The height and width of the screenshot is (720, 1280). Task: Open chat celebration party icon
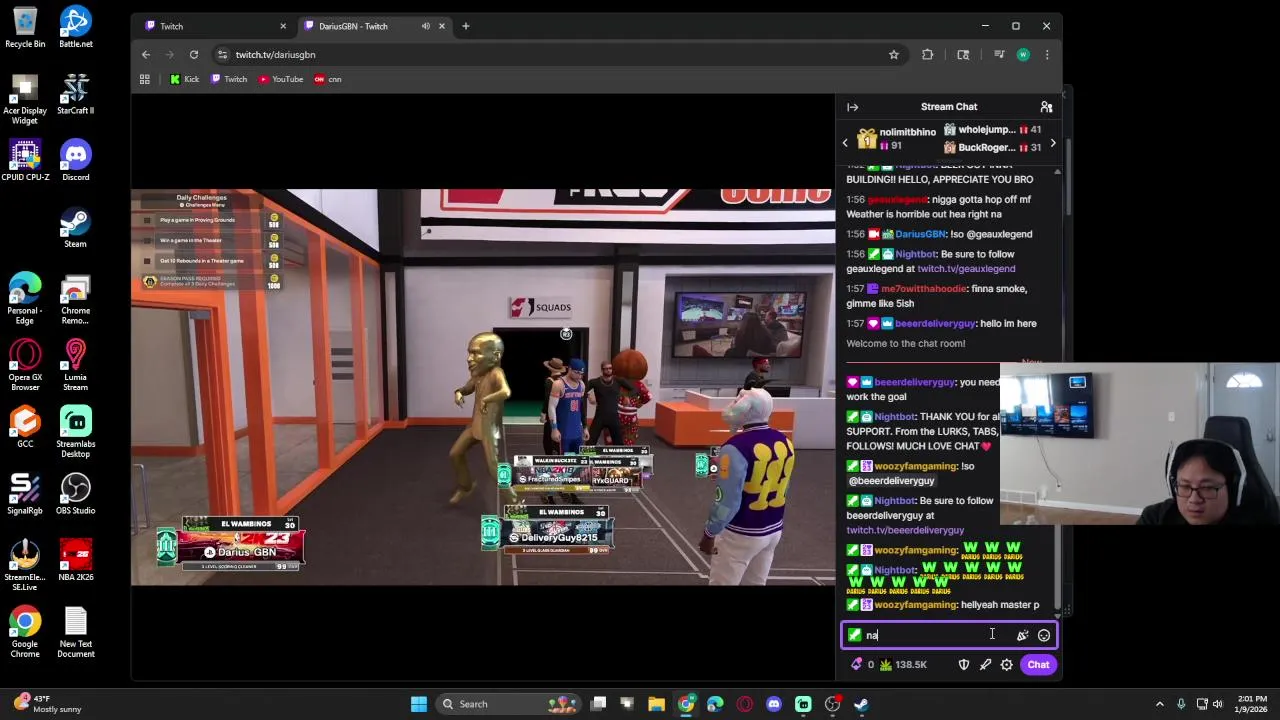tap(1022, 635)
